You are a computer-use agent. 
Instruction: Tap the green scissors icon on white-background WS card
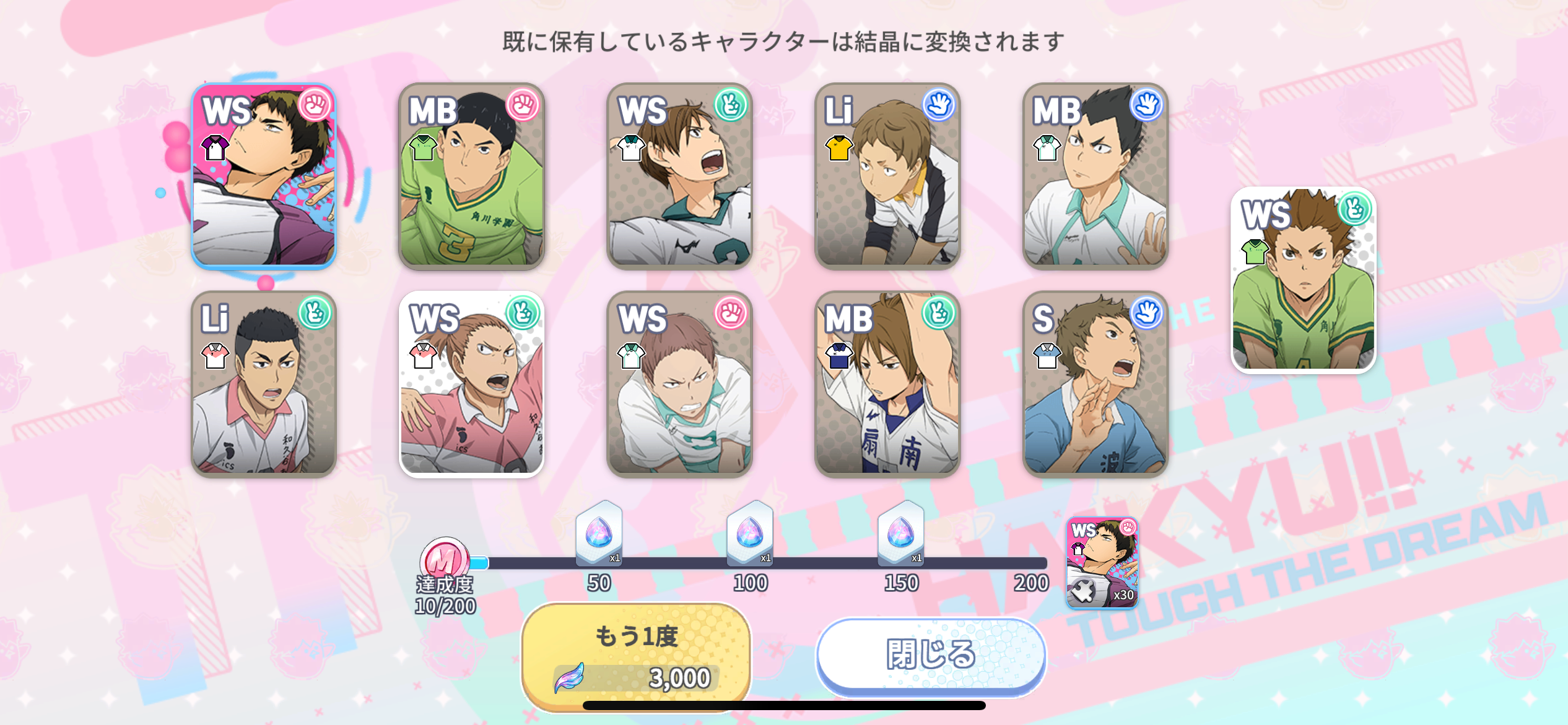click(x=523, y=314)
